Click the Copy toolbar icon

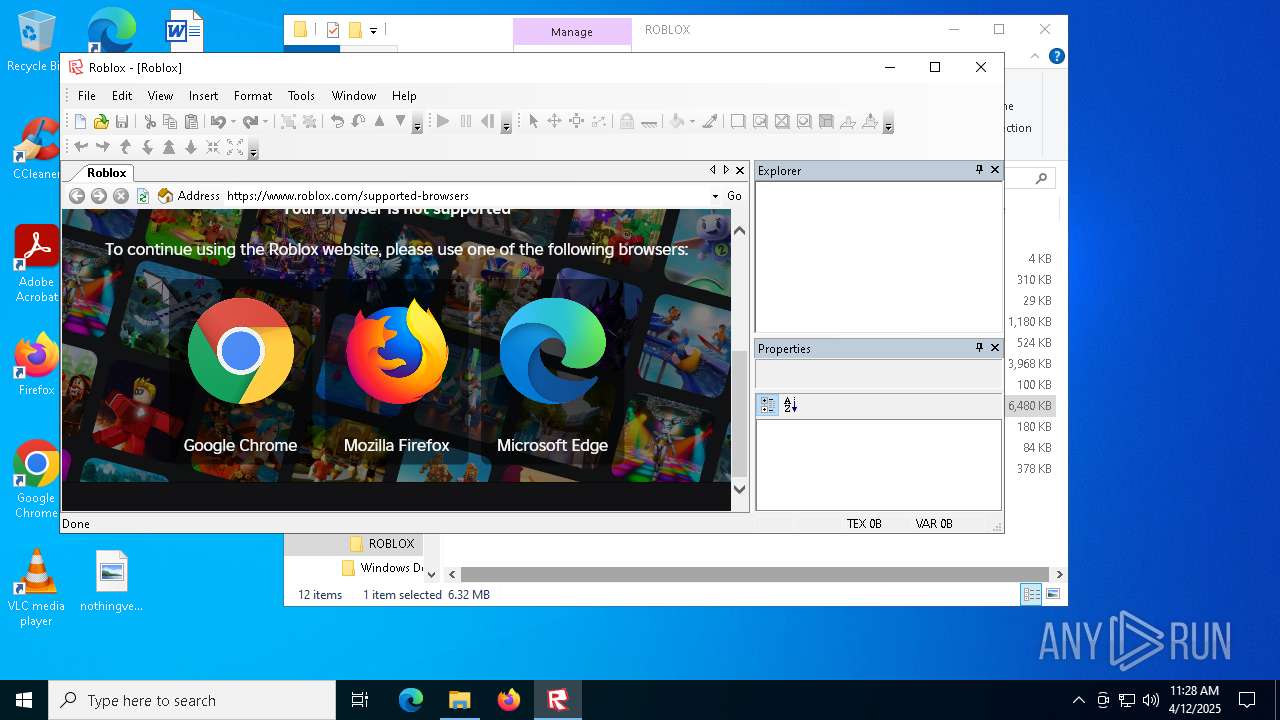[170, 122]
